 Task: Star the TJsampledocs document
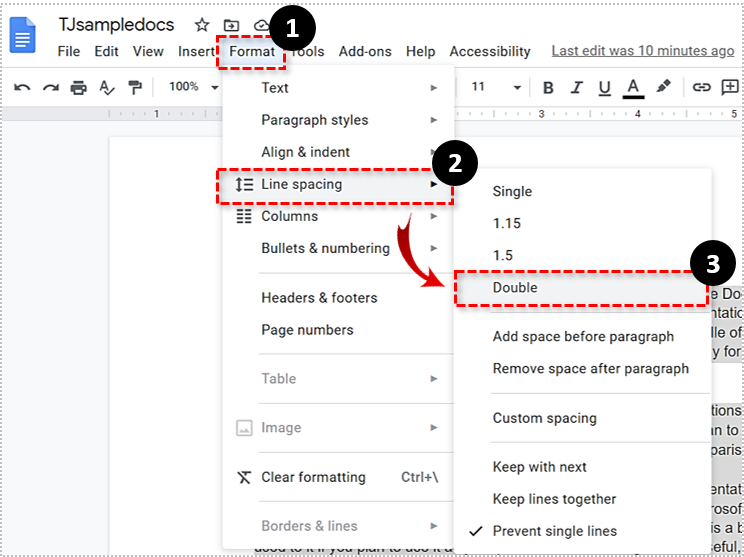[x=202, y=25]
